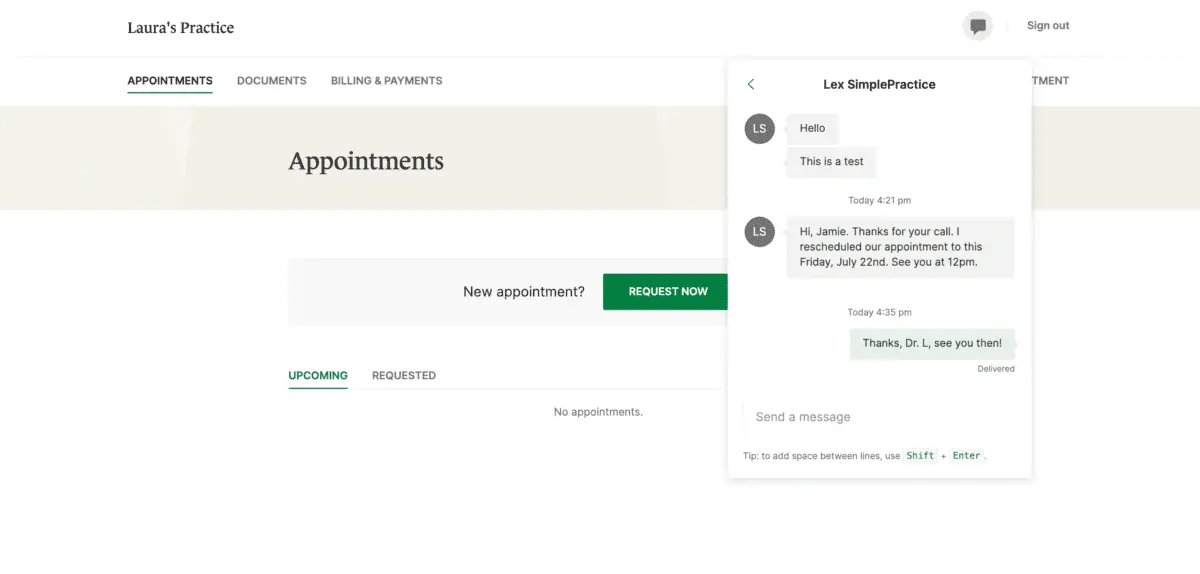Click the Laura's Practice title

[181, 28]
